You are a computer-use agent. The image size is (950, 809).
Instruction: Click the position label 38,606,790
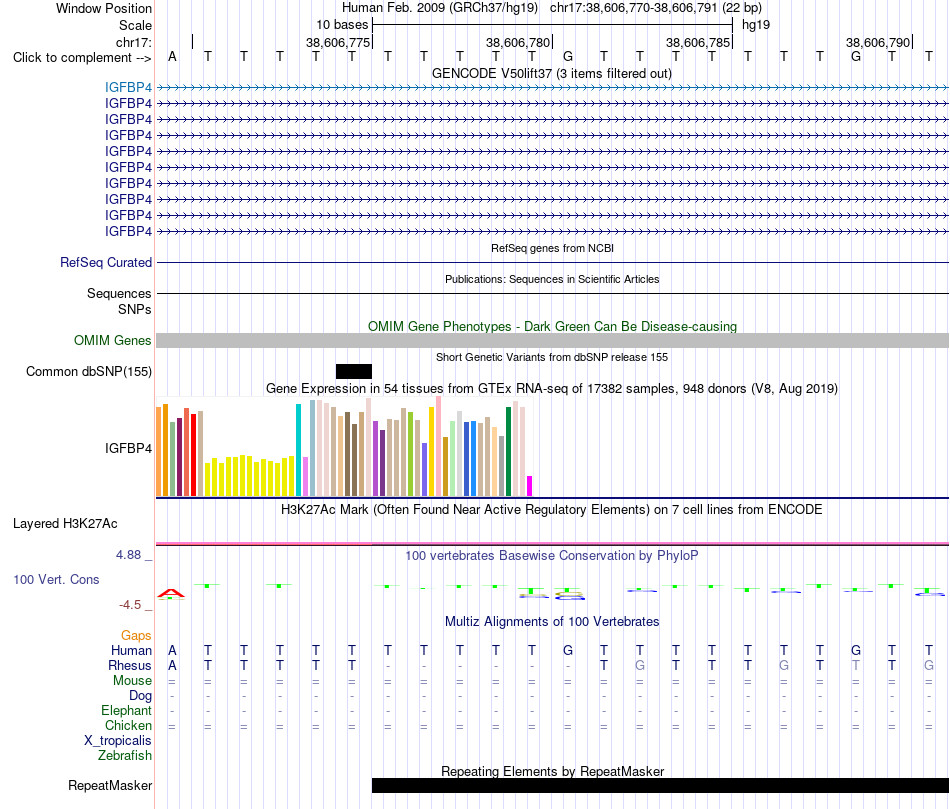[x=878, y=42]
